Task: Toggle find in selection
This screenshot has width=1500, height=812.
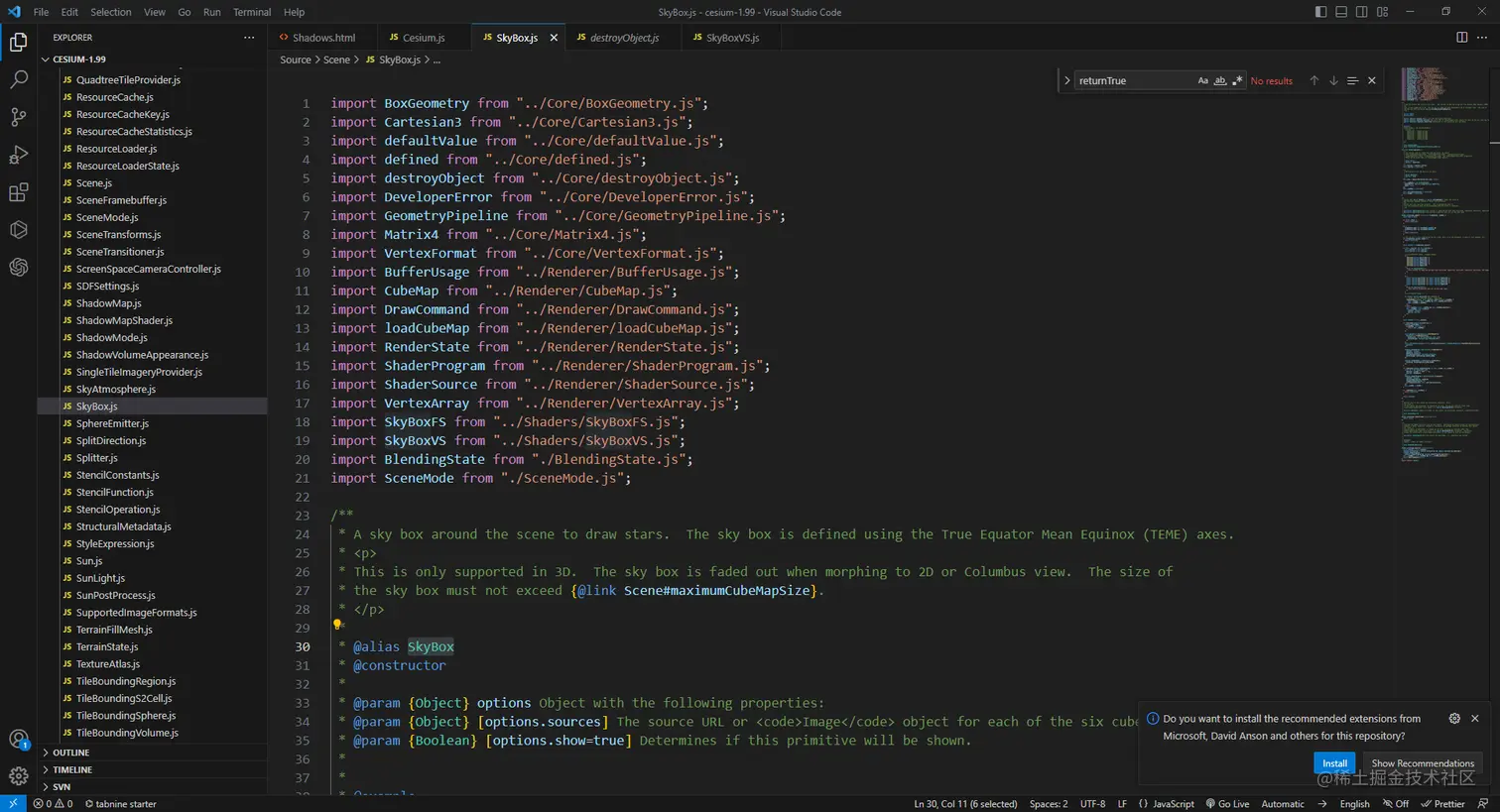Action: tap(1352, 81)
